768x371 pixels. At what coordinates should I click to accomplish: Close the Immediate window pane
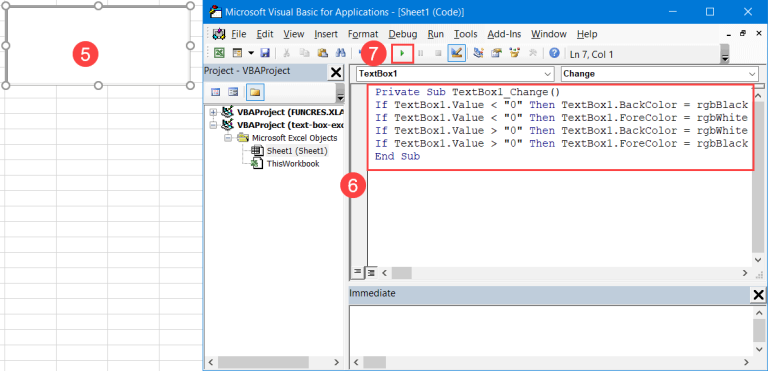click(x=758, y=295)
